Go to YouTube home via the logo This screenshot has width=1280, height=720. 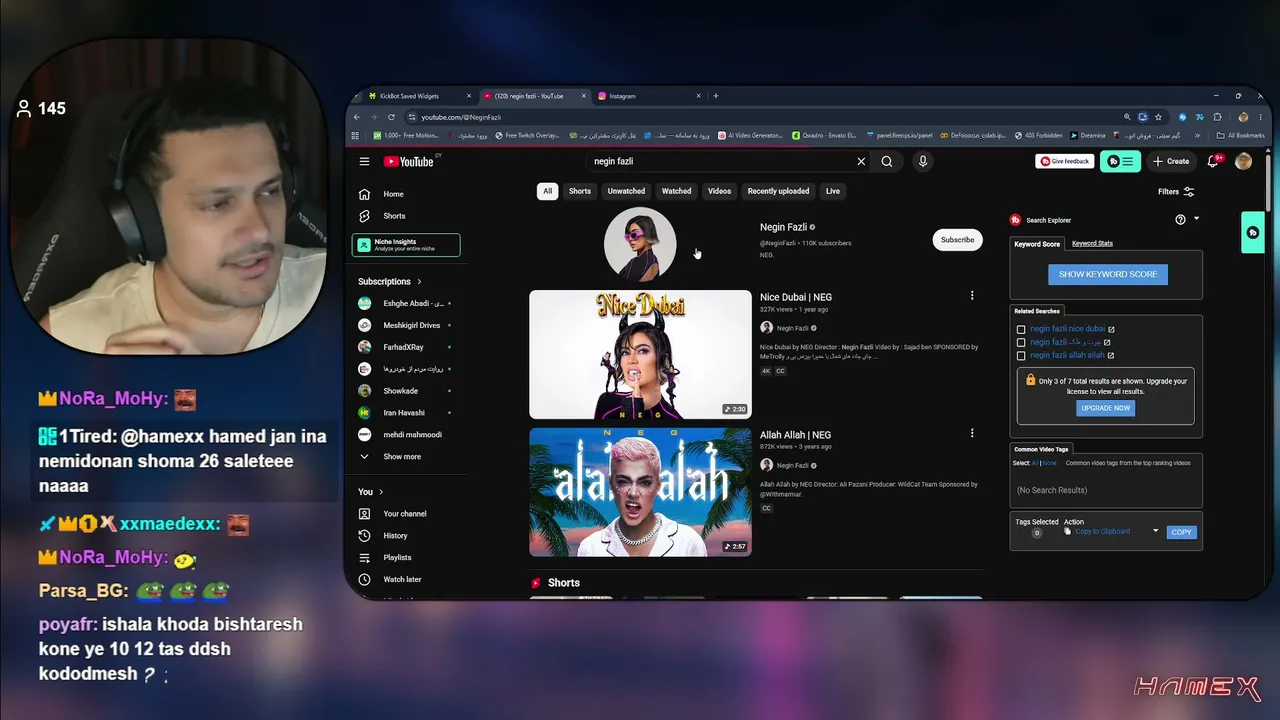409,161
